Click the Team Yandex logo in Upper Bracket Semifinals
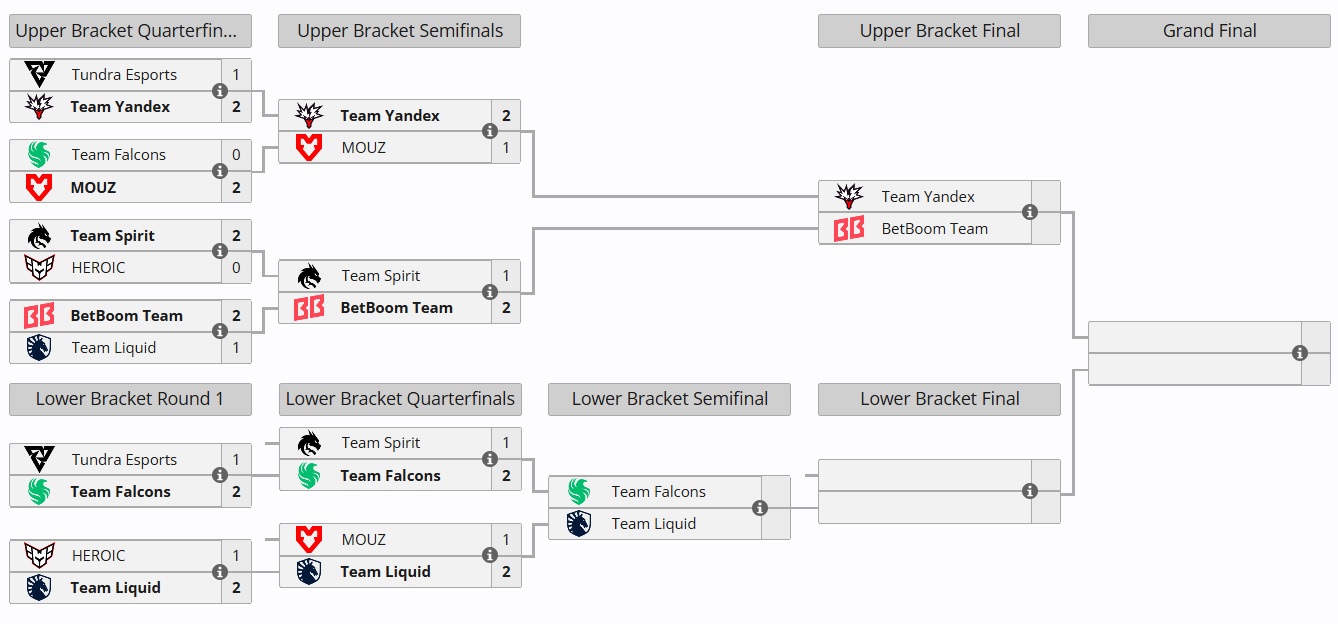Viewport: 1338px width, 624px height. click(x=310, y=115)
